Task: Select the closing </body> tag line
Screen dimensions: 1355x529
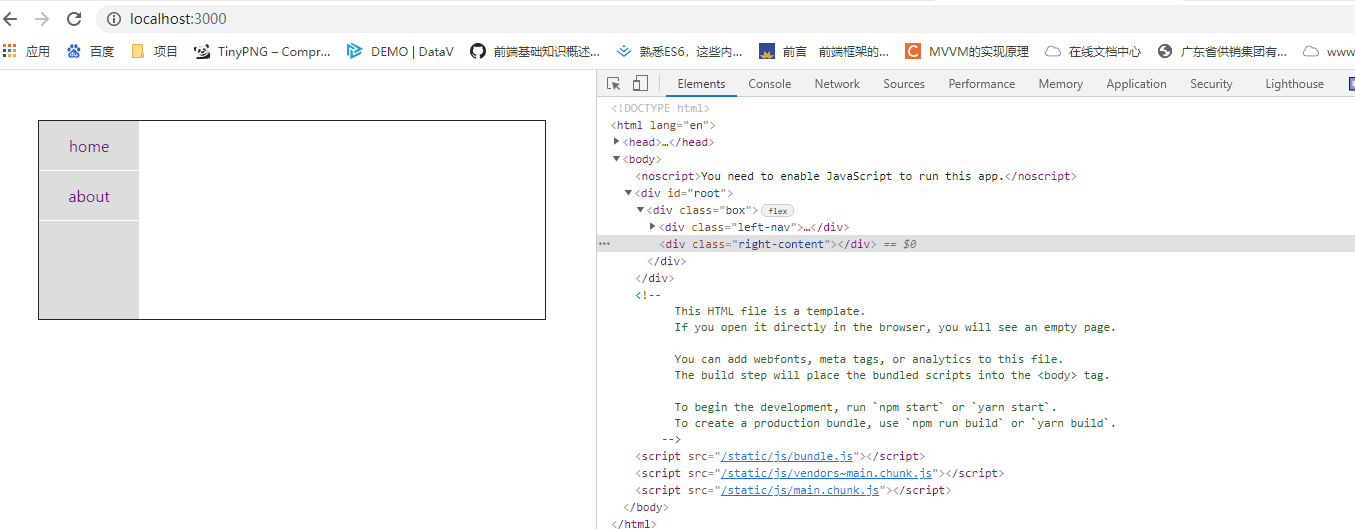Action: pyautogui.click(x=645, y=507)
